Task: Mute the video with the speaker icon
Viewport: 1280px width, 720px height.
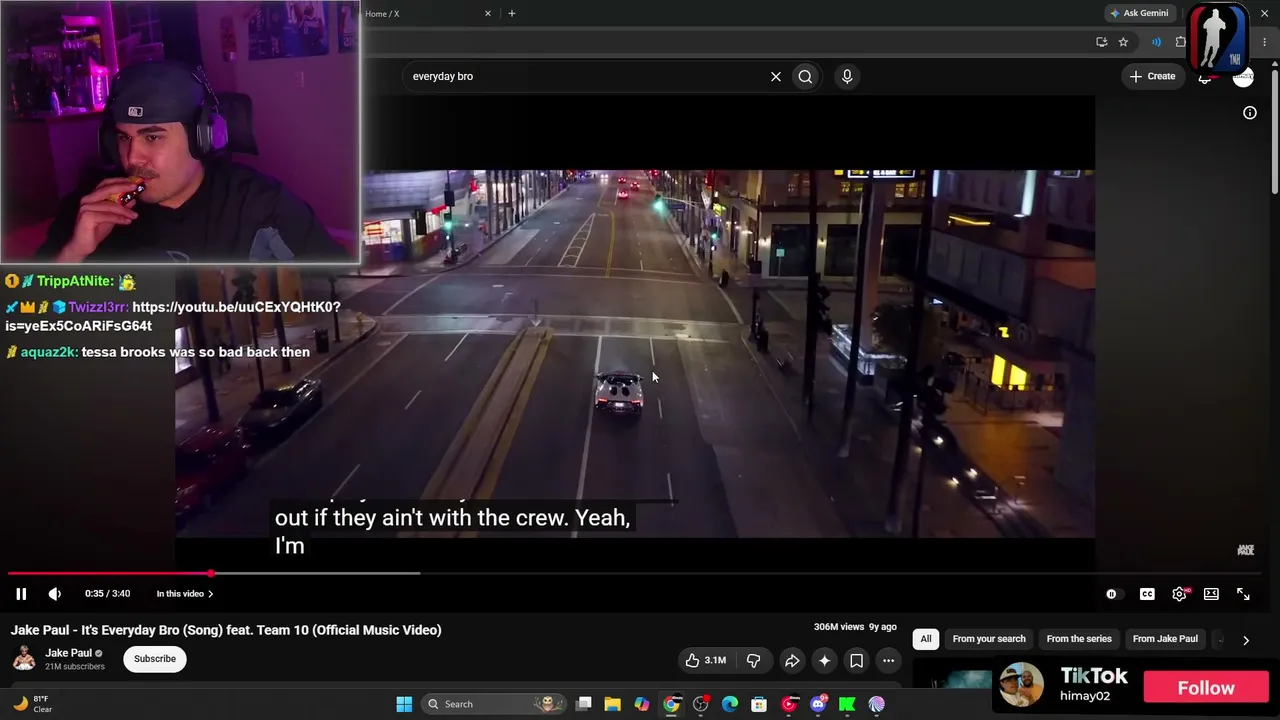Action: click(55, 594)
